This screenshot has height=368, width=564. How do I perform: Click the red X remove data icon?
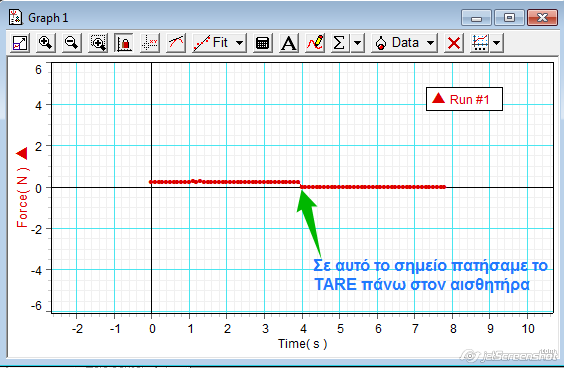(x=454, y=43)
